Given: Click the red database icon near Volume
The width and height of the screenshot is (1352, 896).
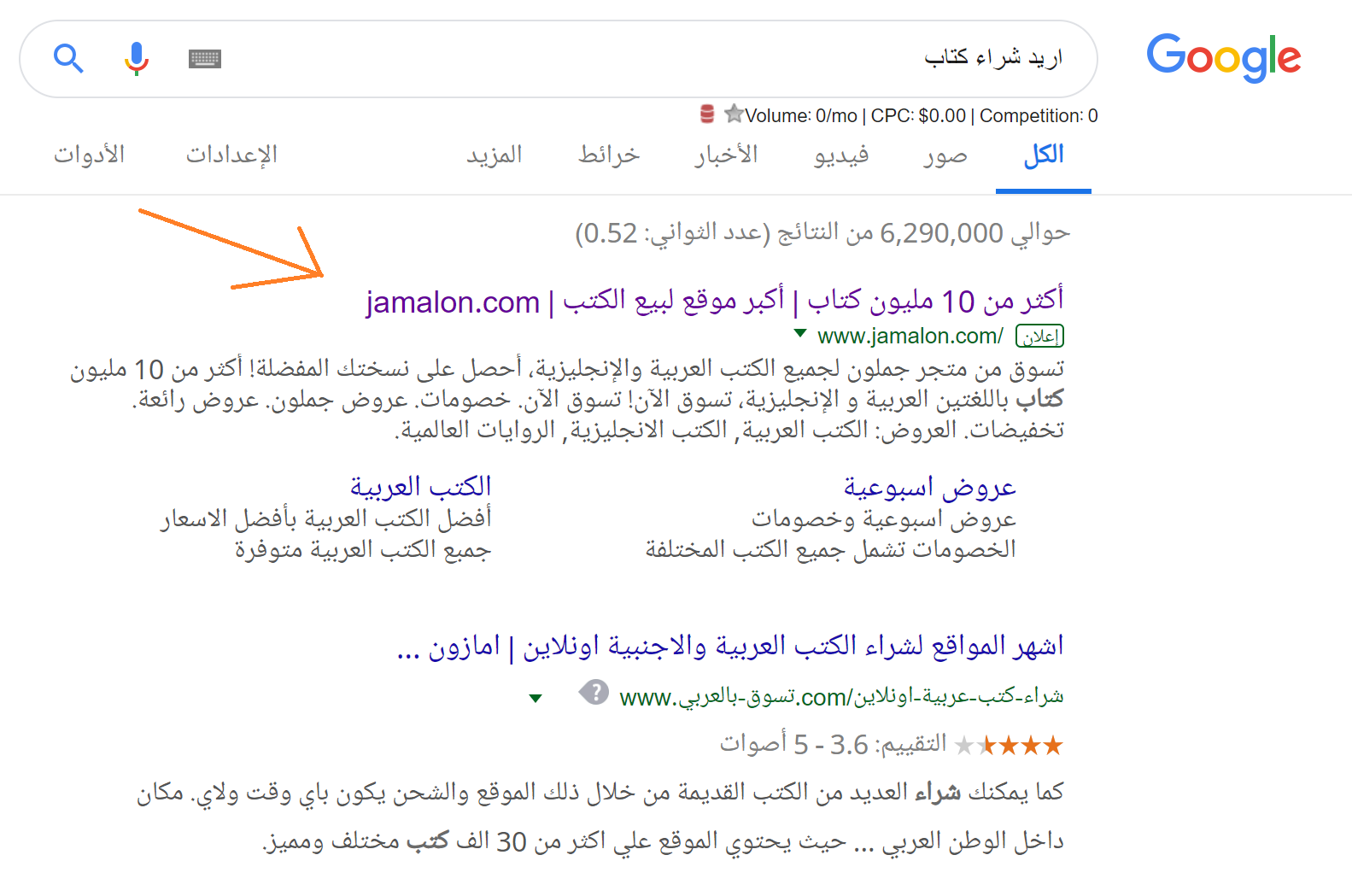Looking at the screenshot, I should click(x=707, y=114).
